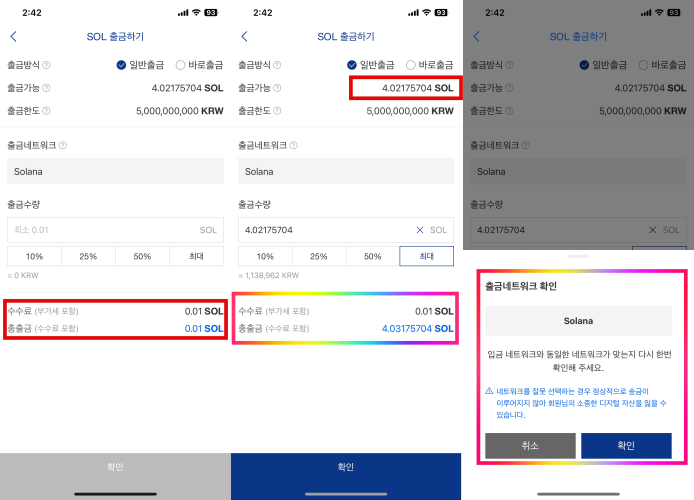Tap Solana box inside network confirmation dialog
This screenshot has height=500, width=694.
(x=578, y=321)
